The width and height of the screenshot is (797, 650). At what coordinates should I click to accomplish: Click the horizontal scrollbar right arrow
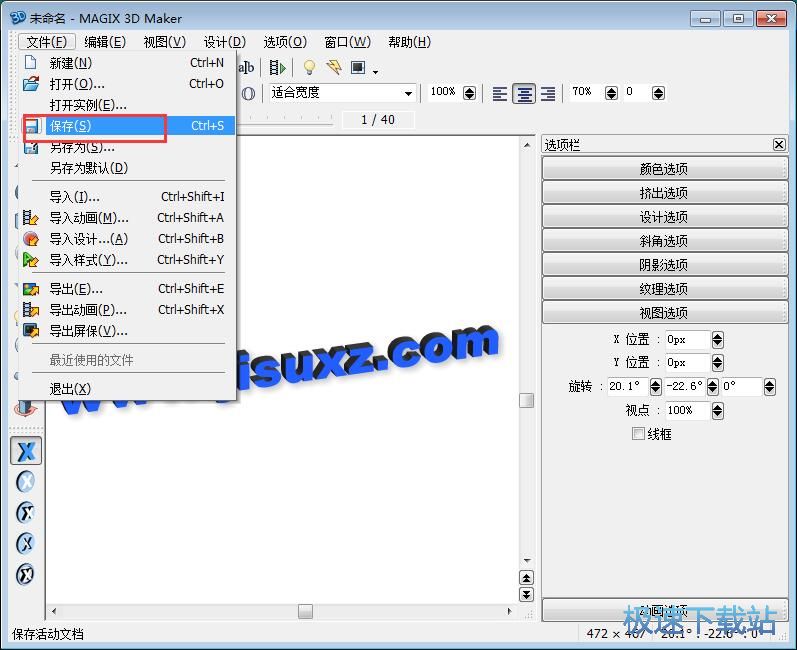509,611
